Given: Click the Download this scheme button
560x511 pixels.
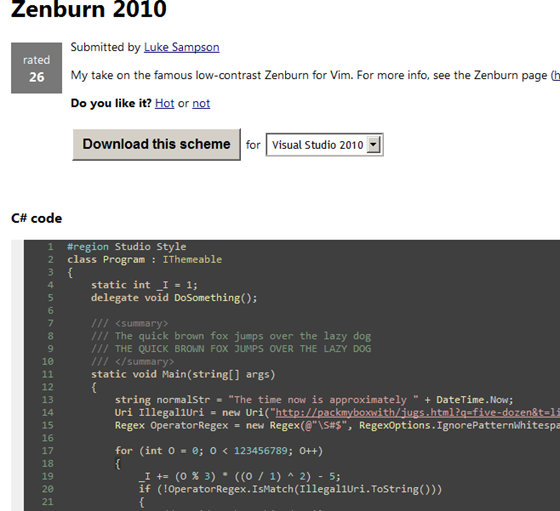Looking at the screenshot, I should click(x=156, y=144).
